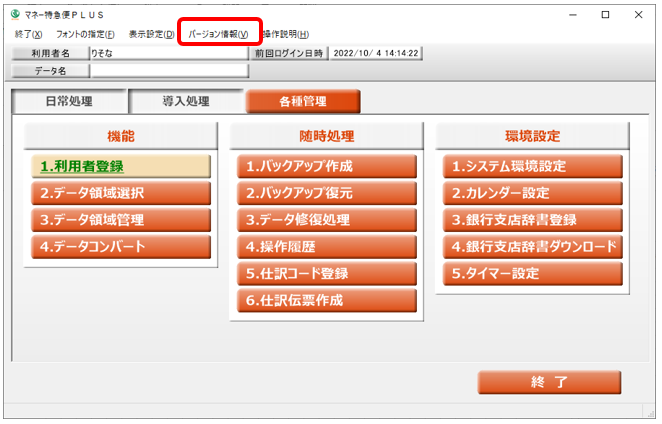
Task: Open the 操作説明(H) menu
Action: coord(286,34)
